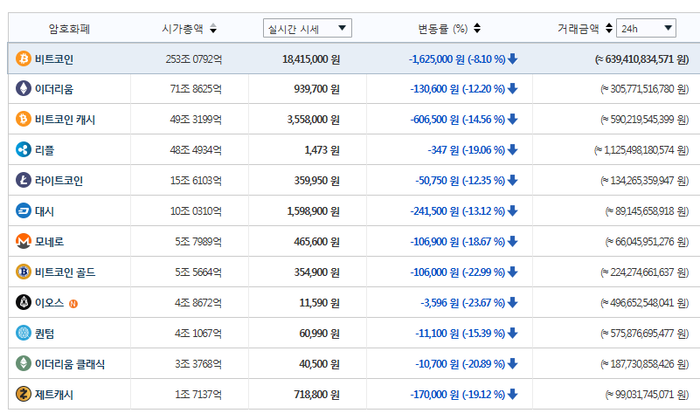Select the price 11,590 원
This screenshot has width=700, height=420.
319,303
